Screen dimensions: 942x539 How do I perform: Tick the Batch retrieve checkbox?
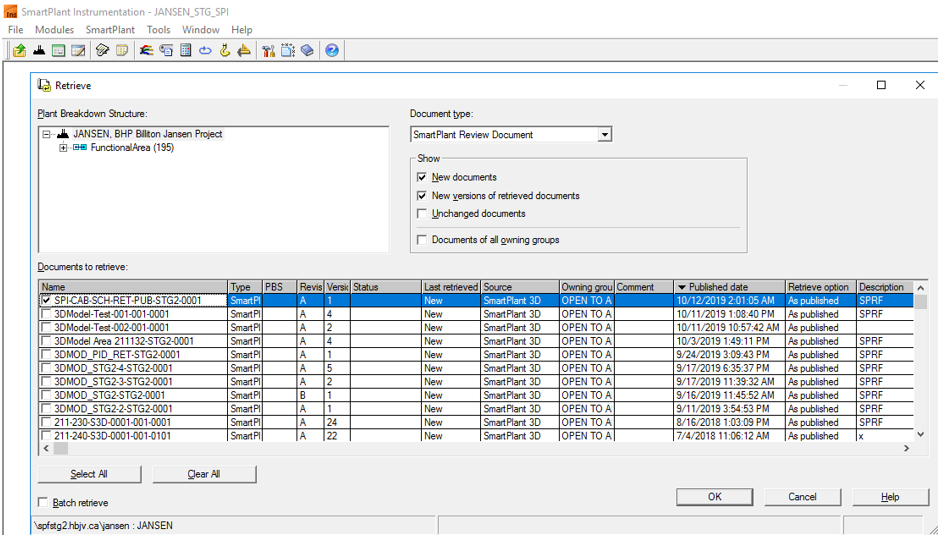pyautogui.click(x=43, y=503)
